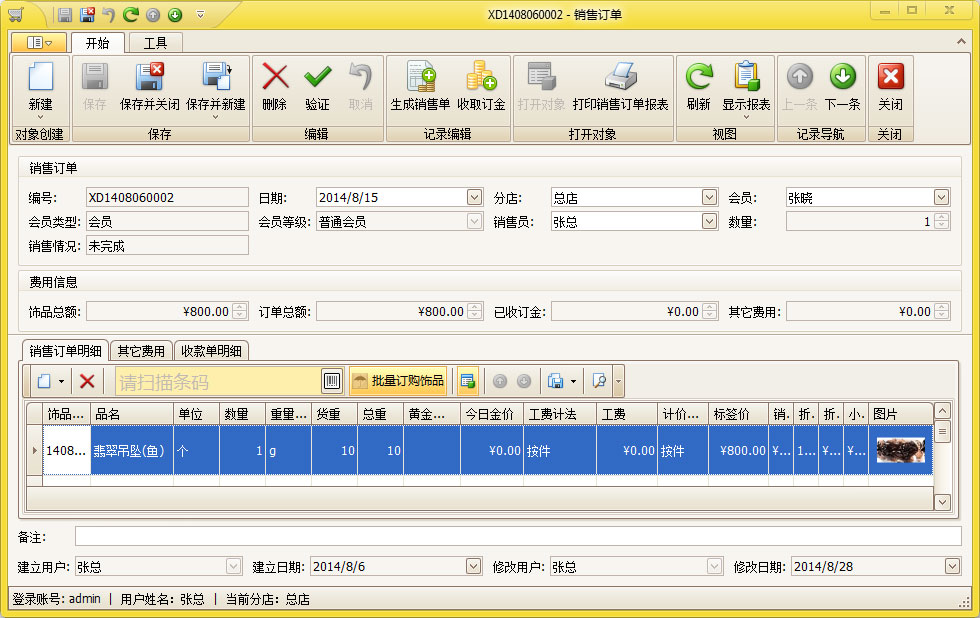Click the 刷新 refresh icon in ribbon

click(x=699, y=77)
